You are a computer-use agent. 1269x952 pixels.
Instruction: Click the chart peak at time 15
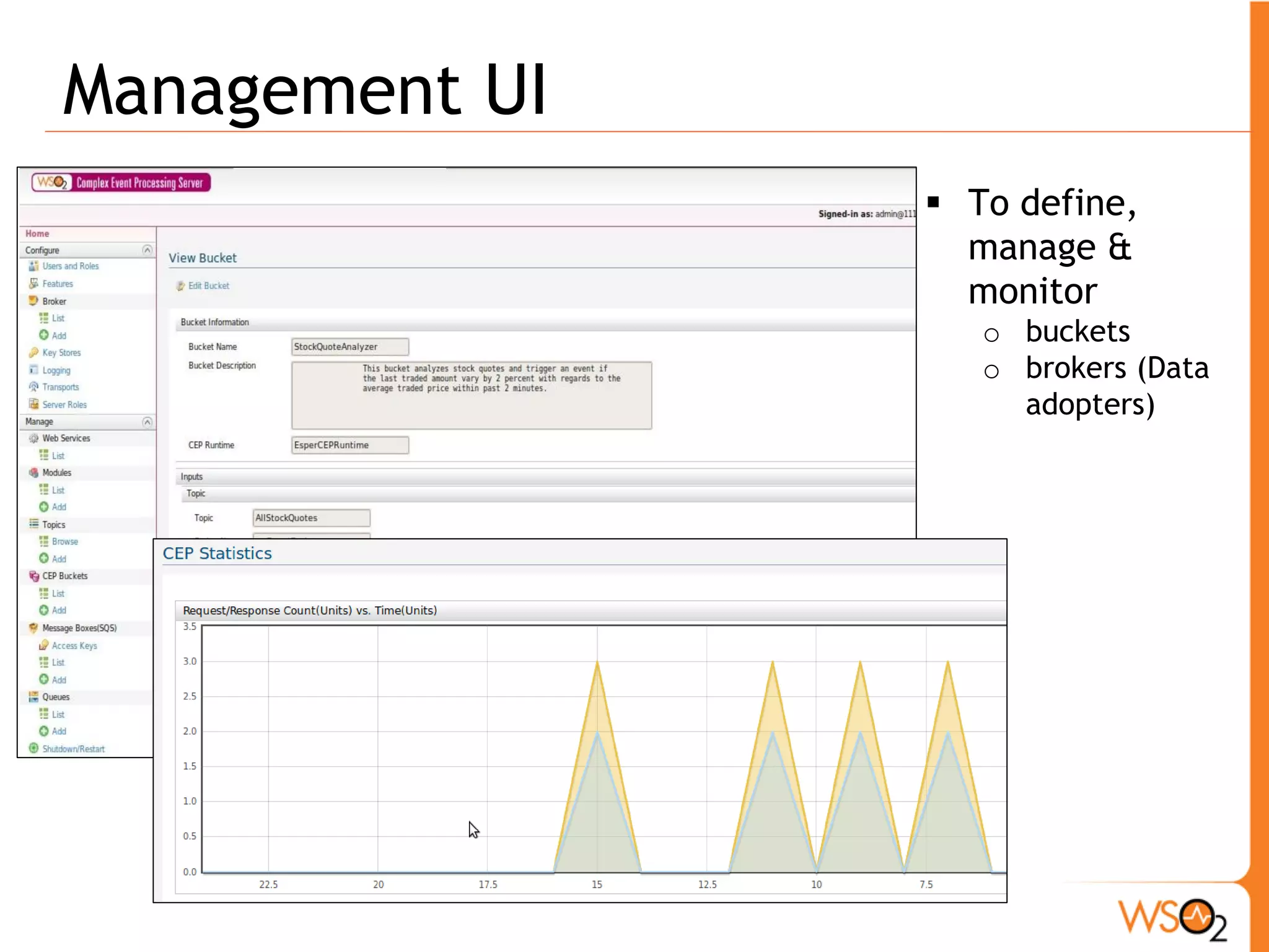point(597,662)
